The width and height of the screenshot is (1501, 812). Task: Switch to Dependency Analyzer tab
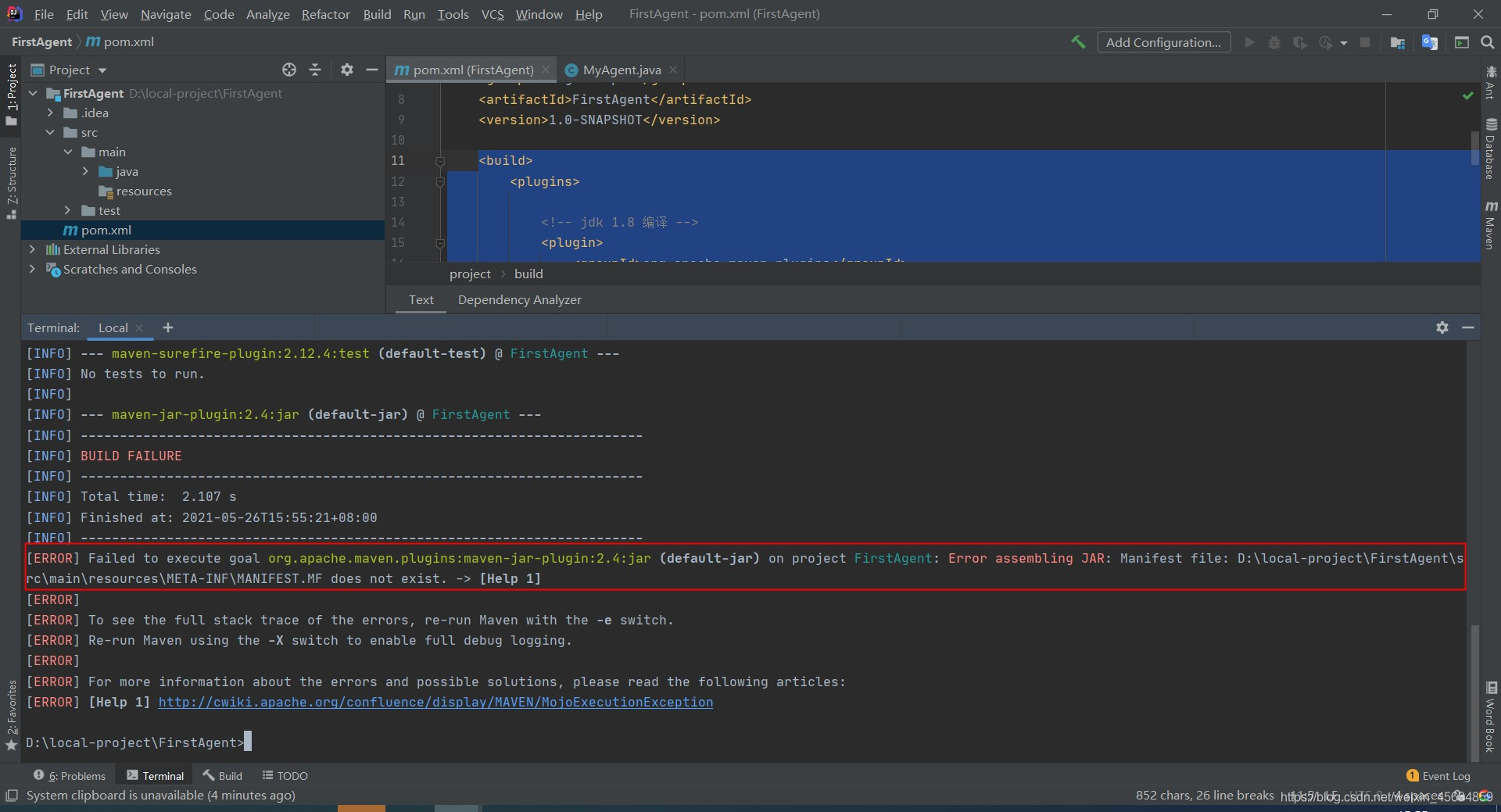(520, 299)
